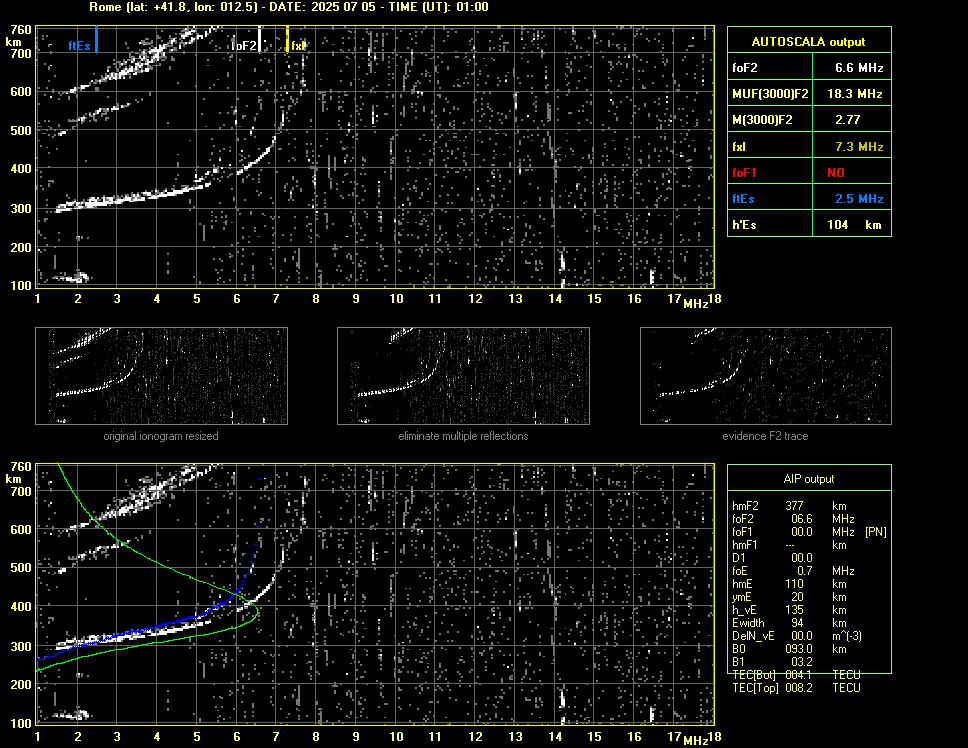Select the TEC[Bot] value '004.1'

799,675
